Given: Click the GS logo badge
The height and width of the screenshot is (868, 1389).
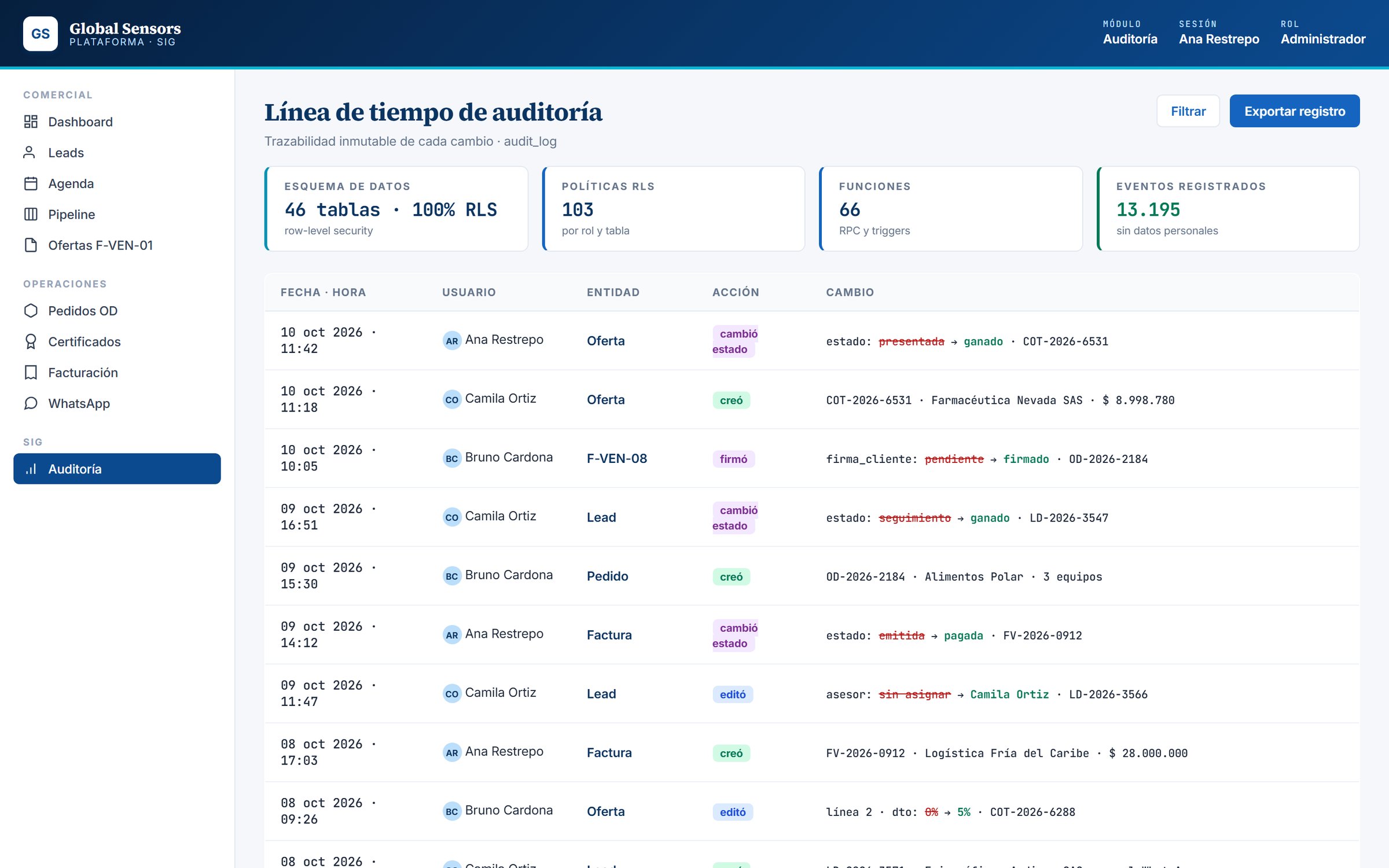Looking at the screenshot, I should [x=40, y=34].
